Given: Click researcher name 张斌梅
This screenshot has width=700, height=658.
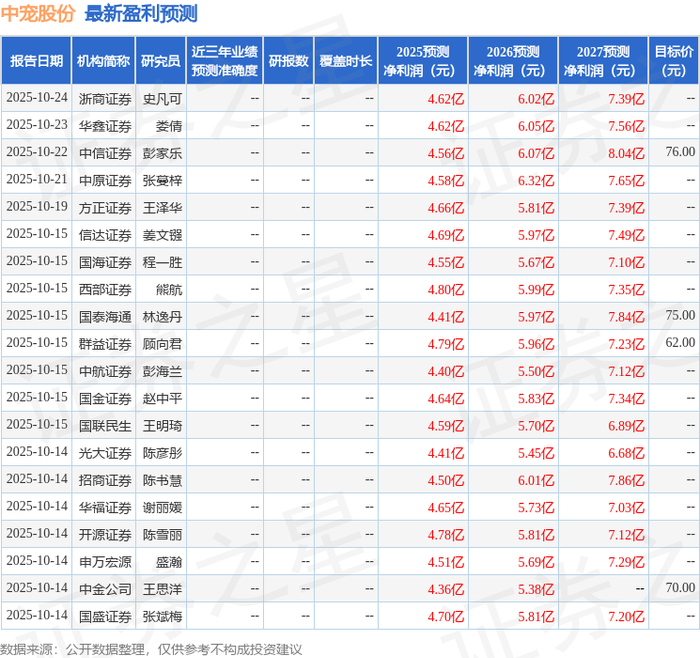Looking at the screenshot, I should [162, 616].
